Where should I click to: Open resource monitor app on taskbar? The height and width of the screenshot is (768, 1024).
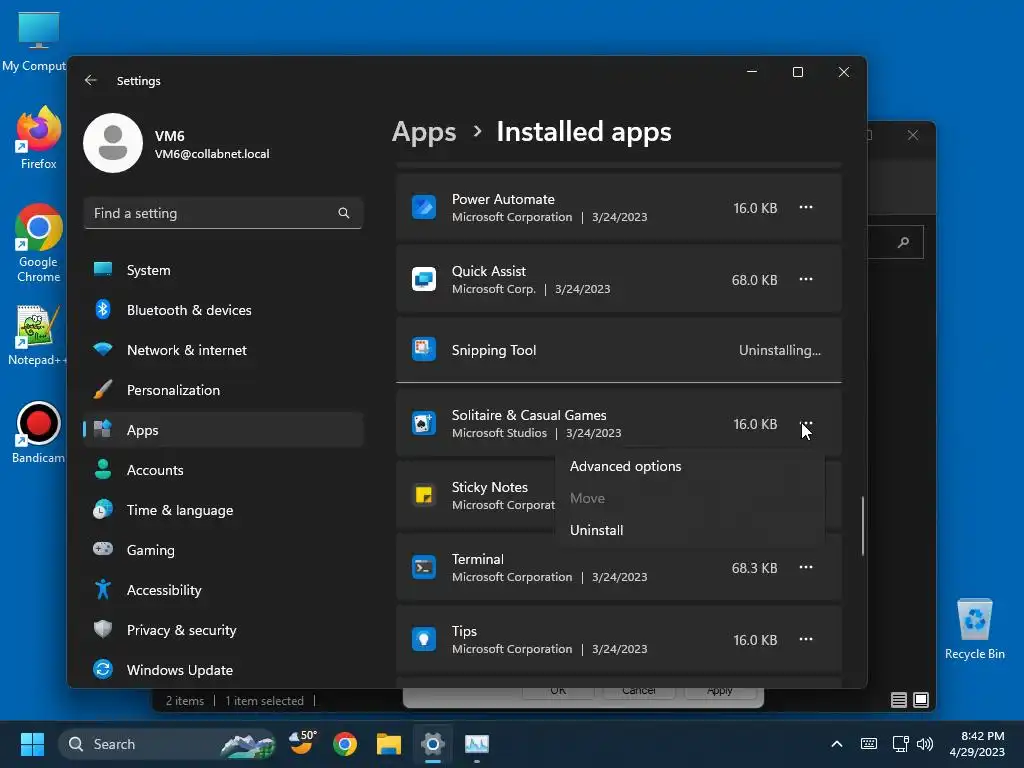[477, 744]
